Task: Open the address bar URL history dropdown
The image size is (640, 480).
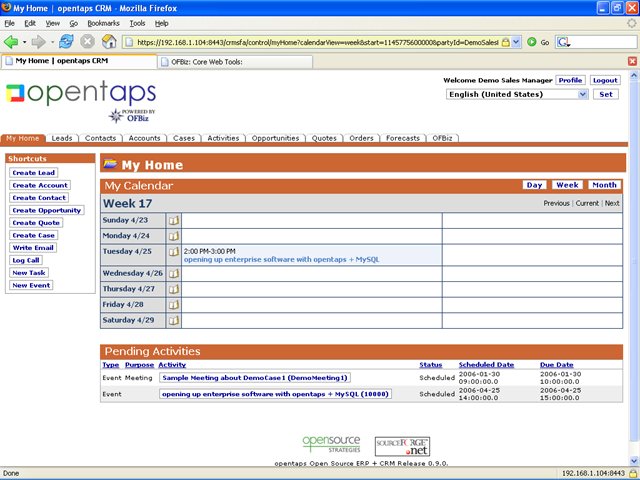Action: (517, 42)
